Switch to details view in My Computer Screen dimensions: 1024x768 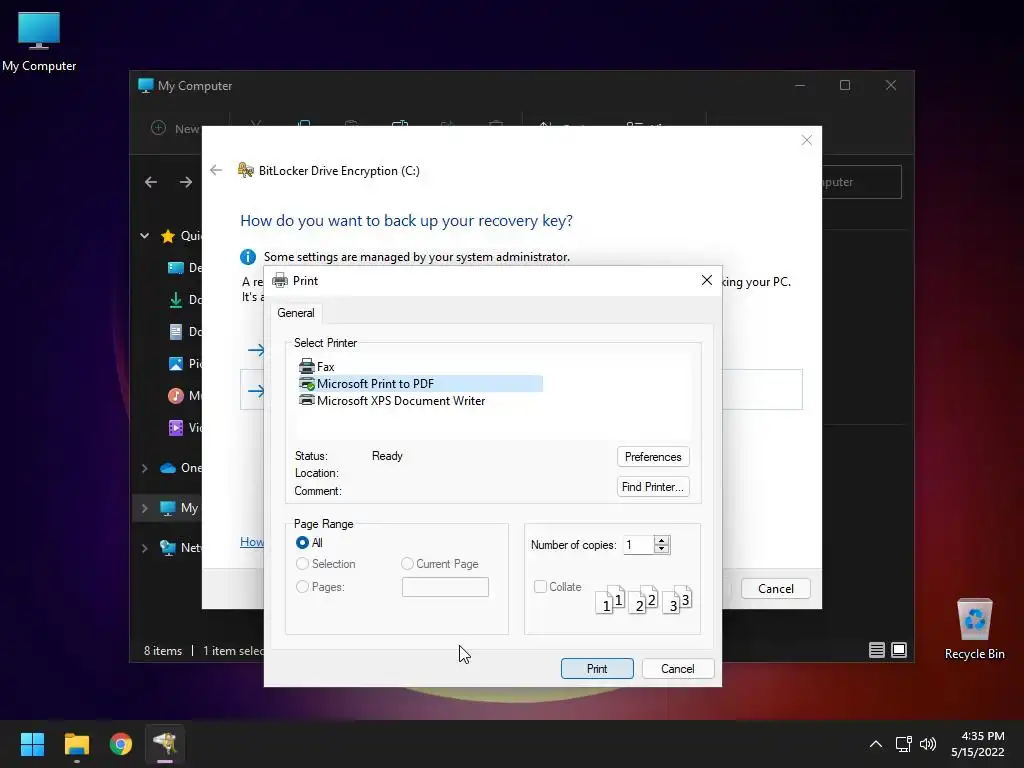[x=876, y=650]
